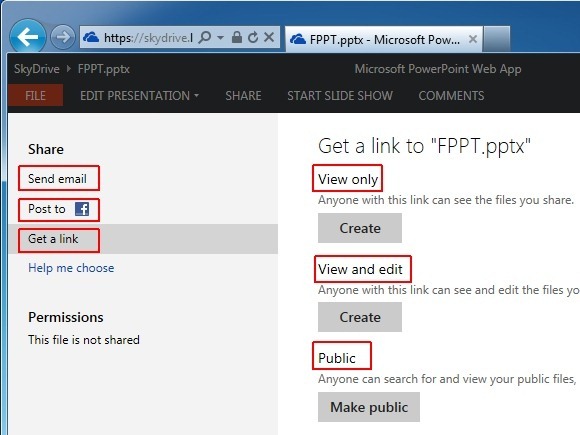Select the FPPT.pptx browser tab

[384, 39]
